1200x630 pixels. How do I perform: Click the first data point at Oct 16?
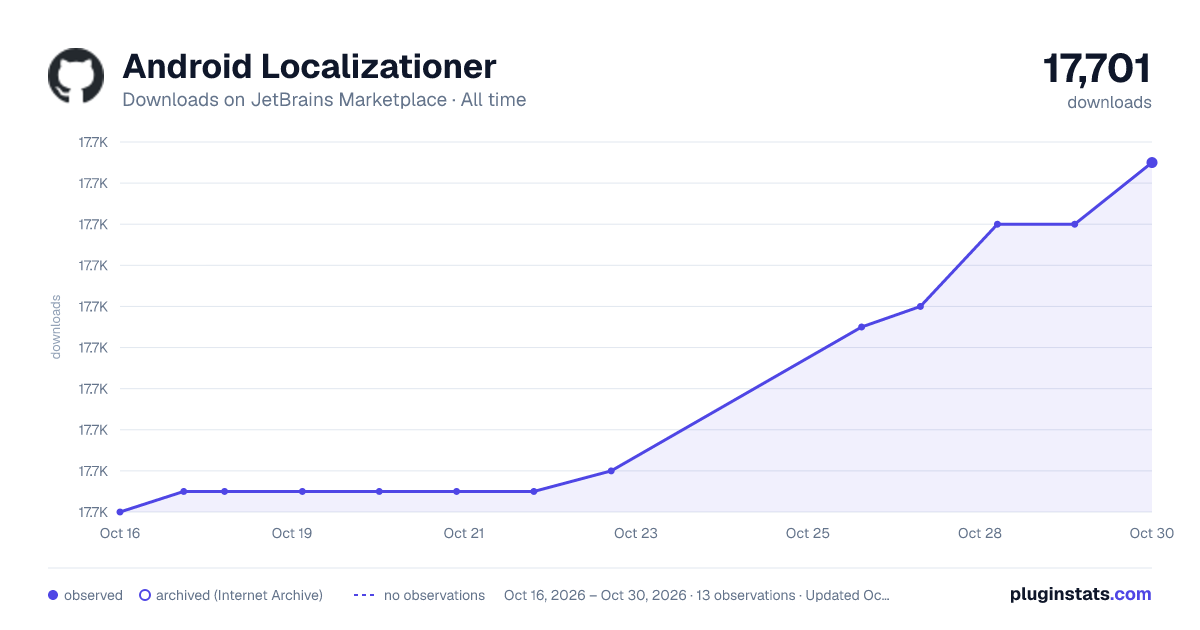coord(120,512)
